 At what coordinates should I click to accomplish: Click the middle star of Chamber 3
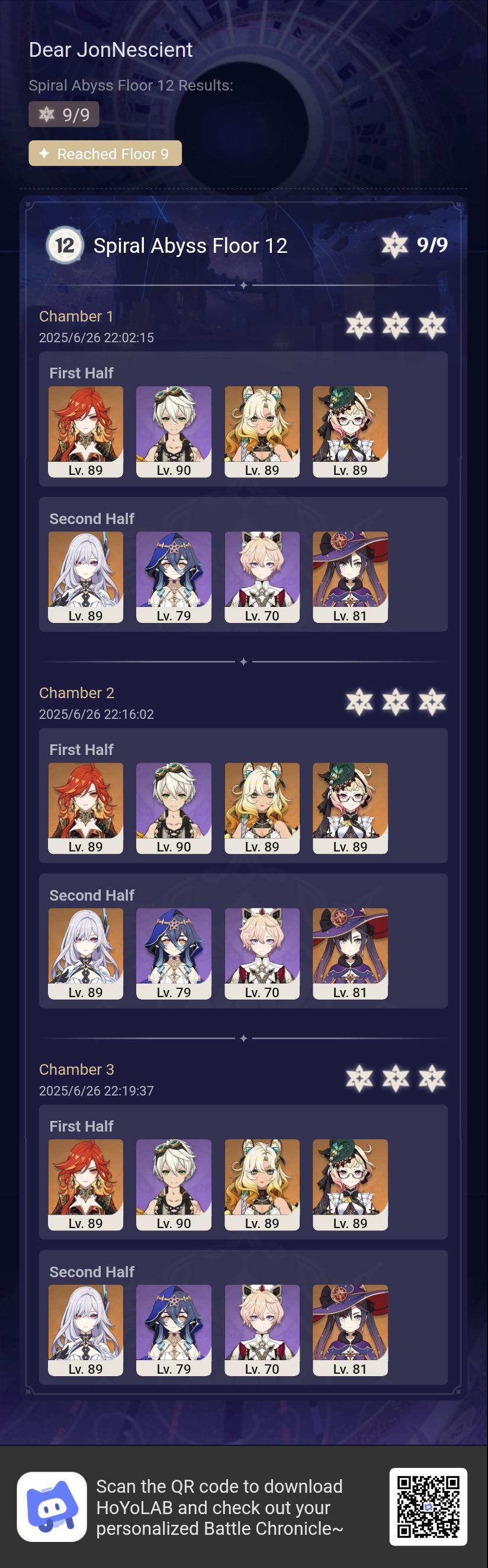396,1079
